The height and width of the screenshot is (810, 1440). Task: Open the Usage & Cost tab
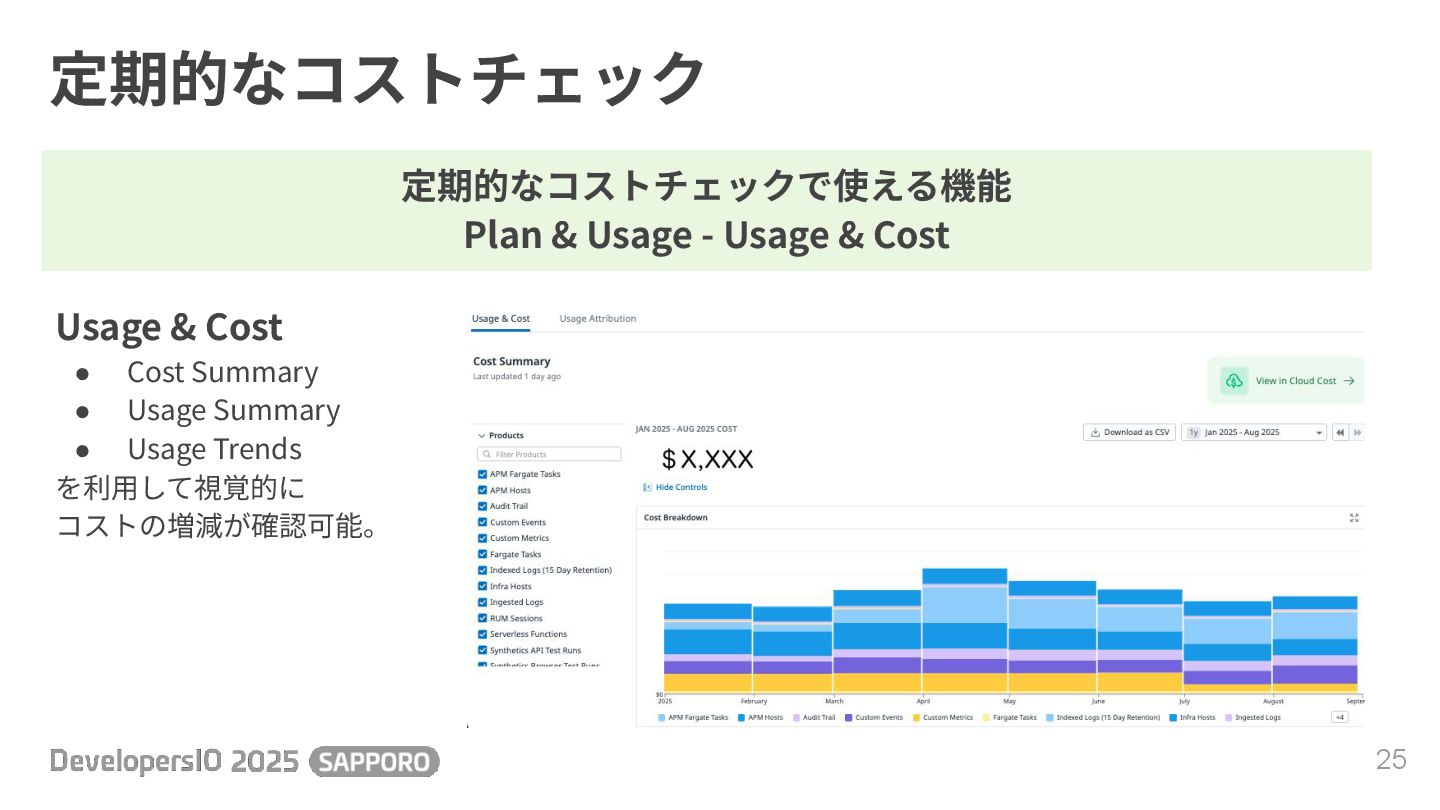tap(501, 319)
